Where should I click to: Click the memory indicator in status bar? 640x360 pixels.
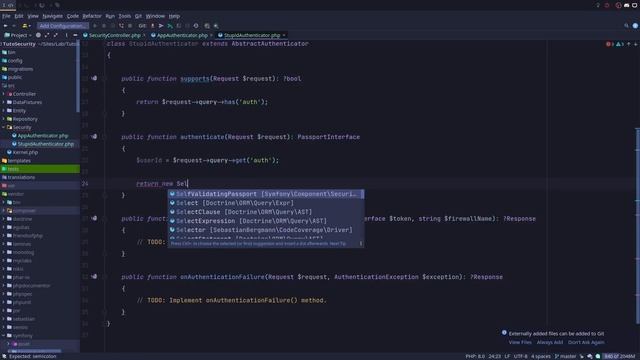620,356
